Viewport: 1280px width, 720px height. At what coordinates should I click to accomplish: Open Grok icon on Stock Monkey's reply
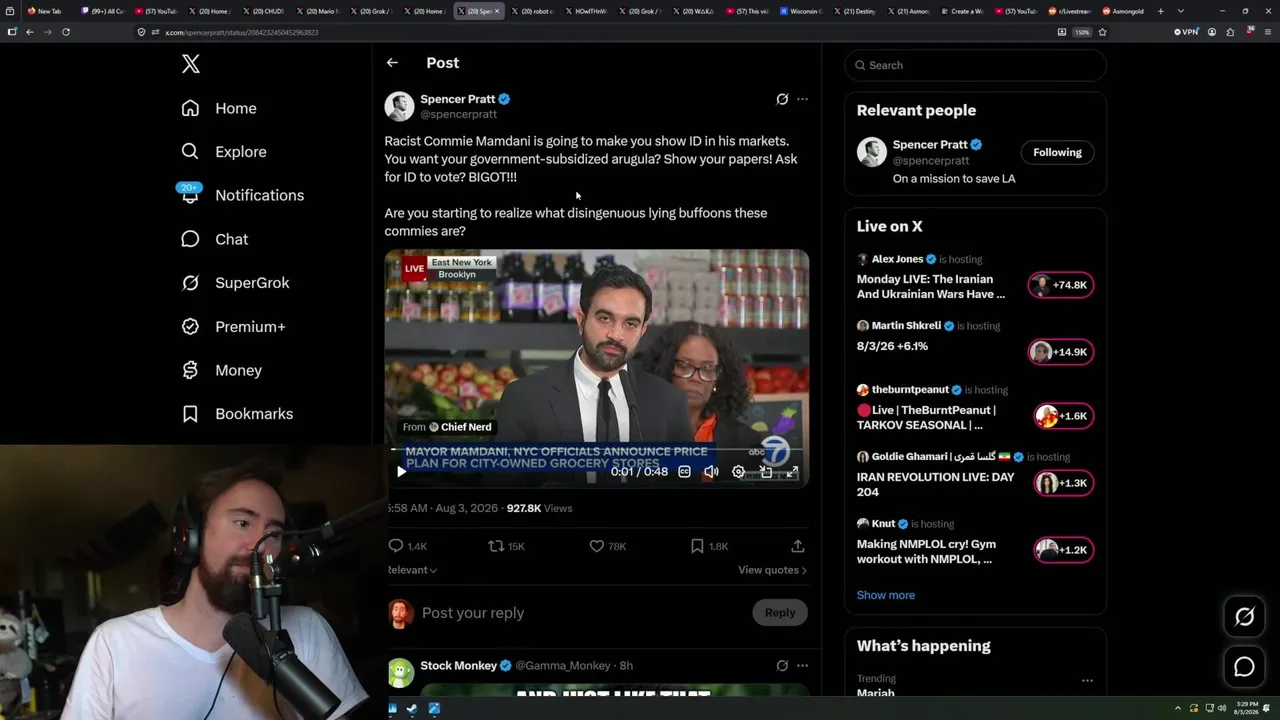coord(782,665)
